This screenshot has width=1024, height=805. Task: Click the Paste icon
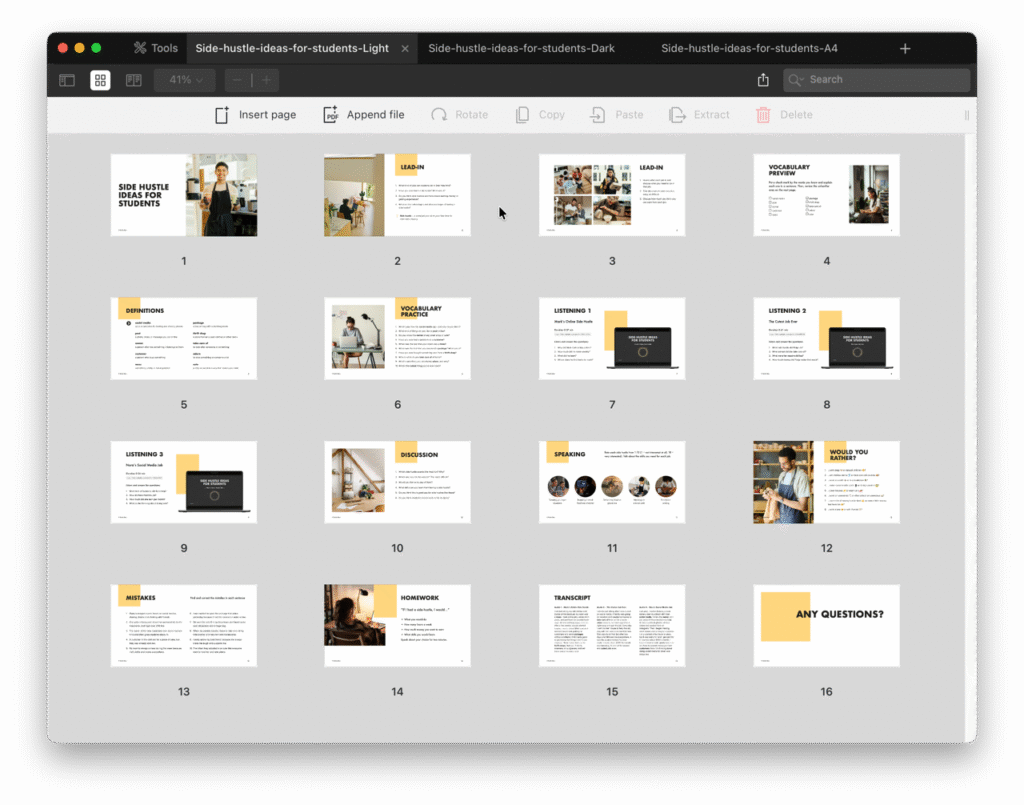click(598, 114)
